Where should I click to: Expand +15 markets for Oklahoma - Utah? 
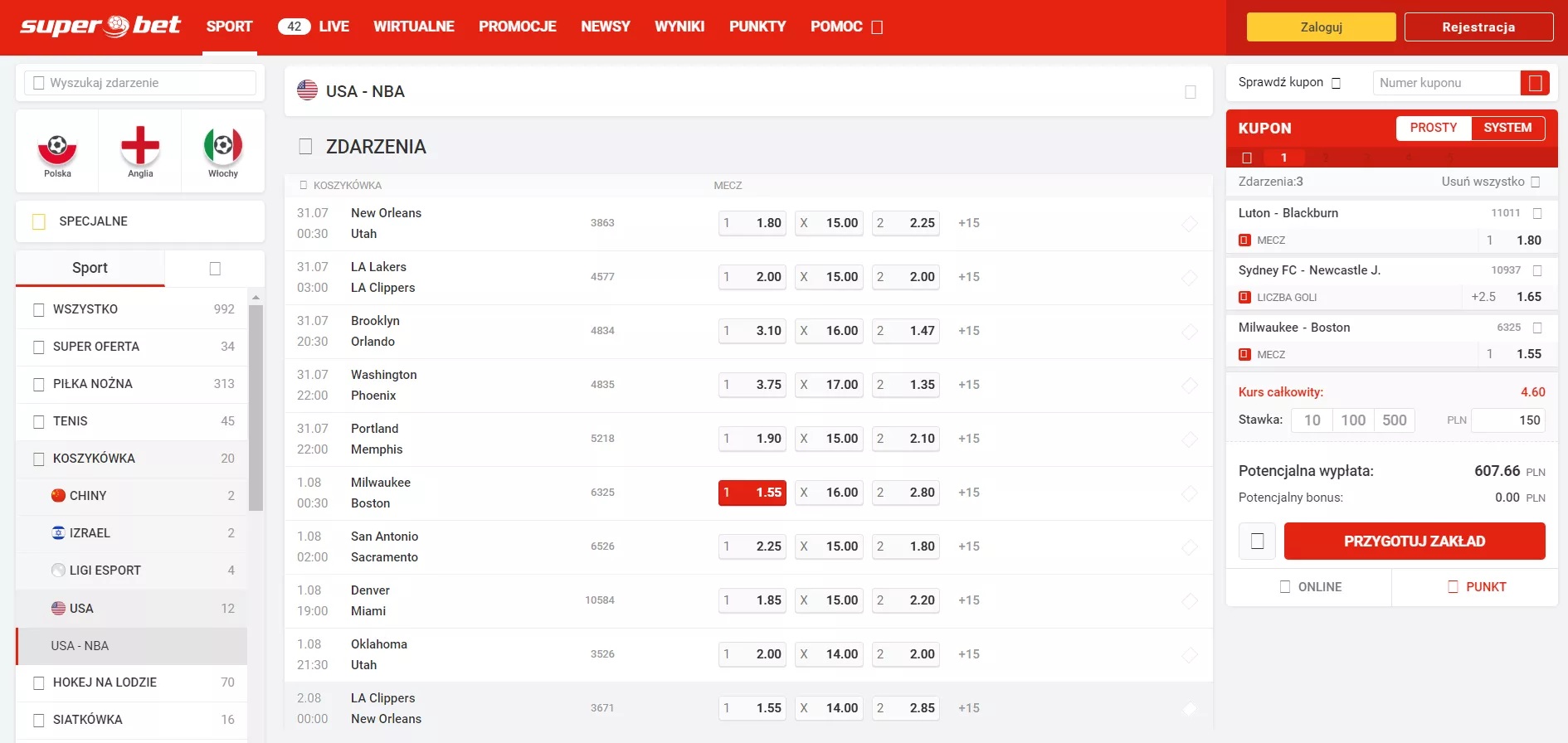point(969,654)
